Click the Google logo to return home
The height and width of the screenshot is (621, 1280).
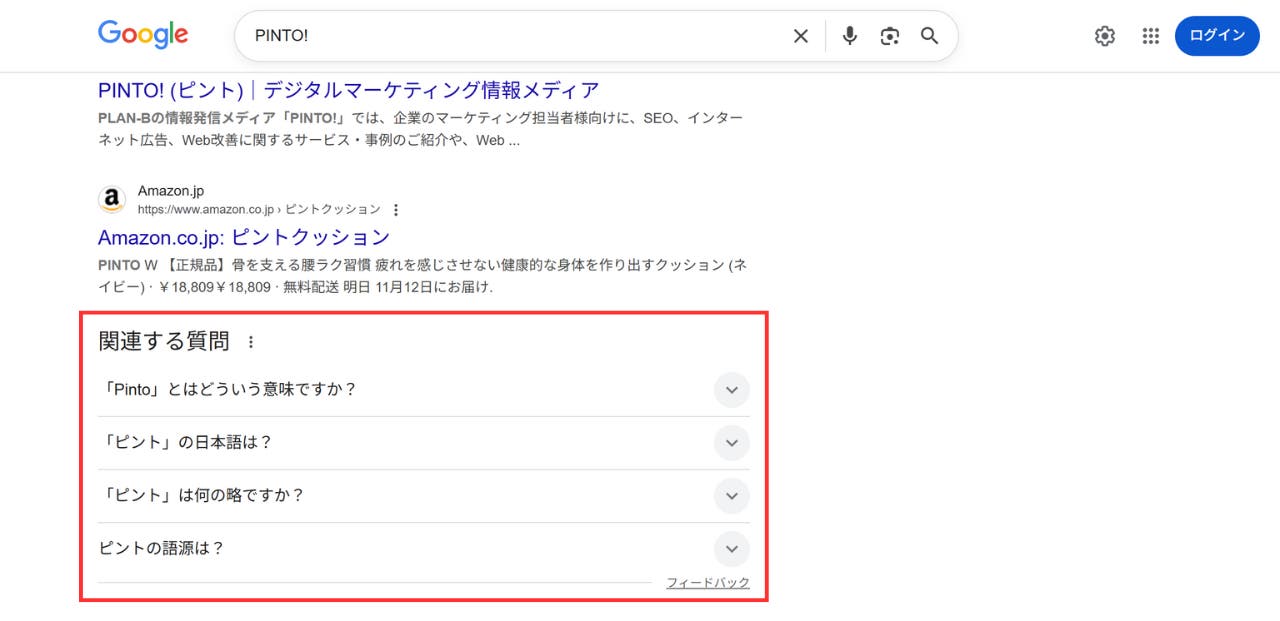[x=142, y=35]
